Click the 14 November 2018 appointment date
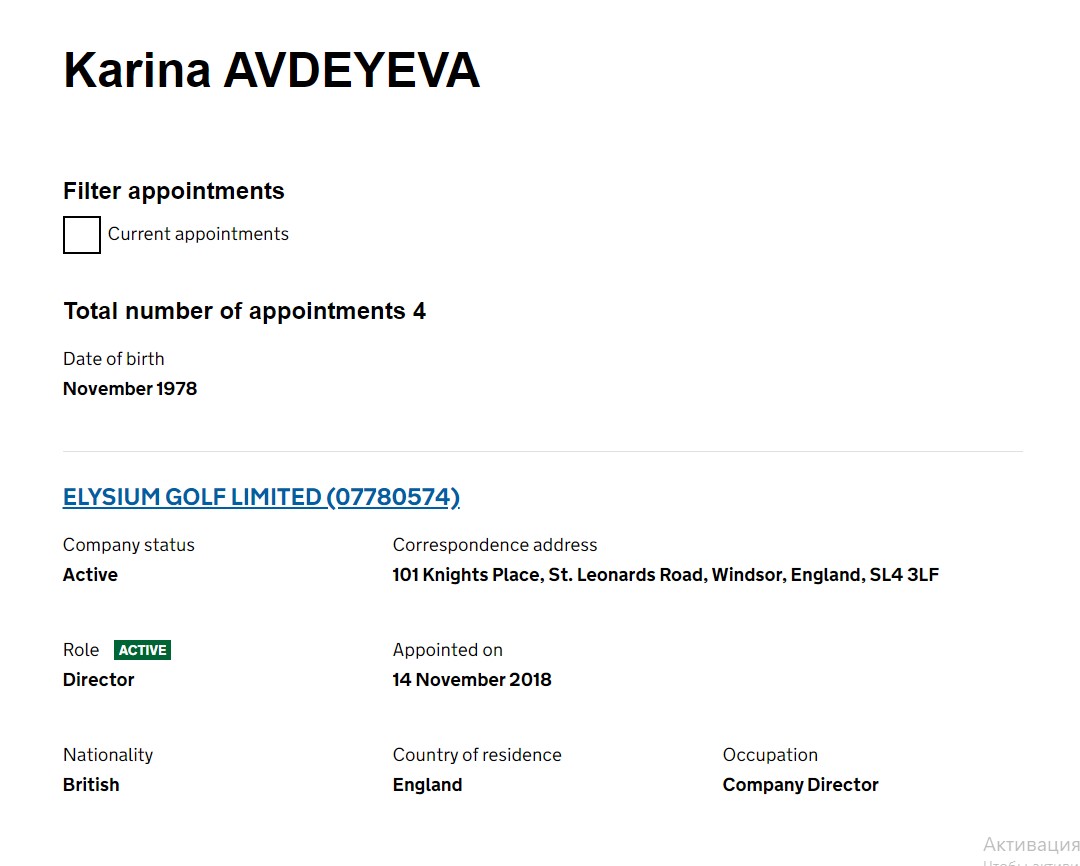This screenshot has width=1080, height=866. [x=472, y=680]
